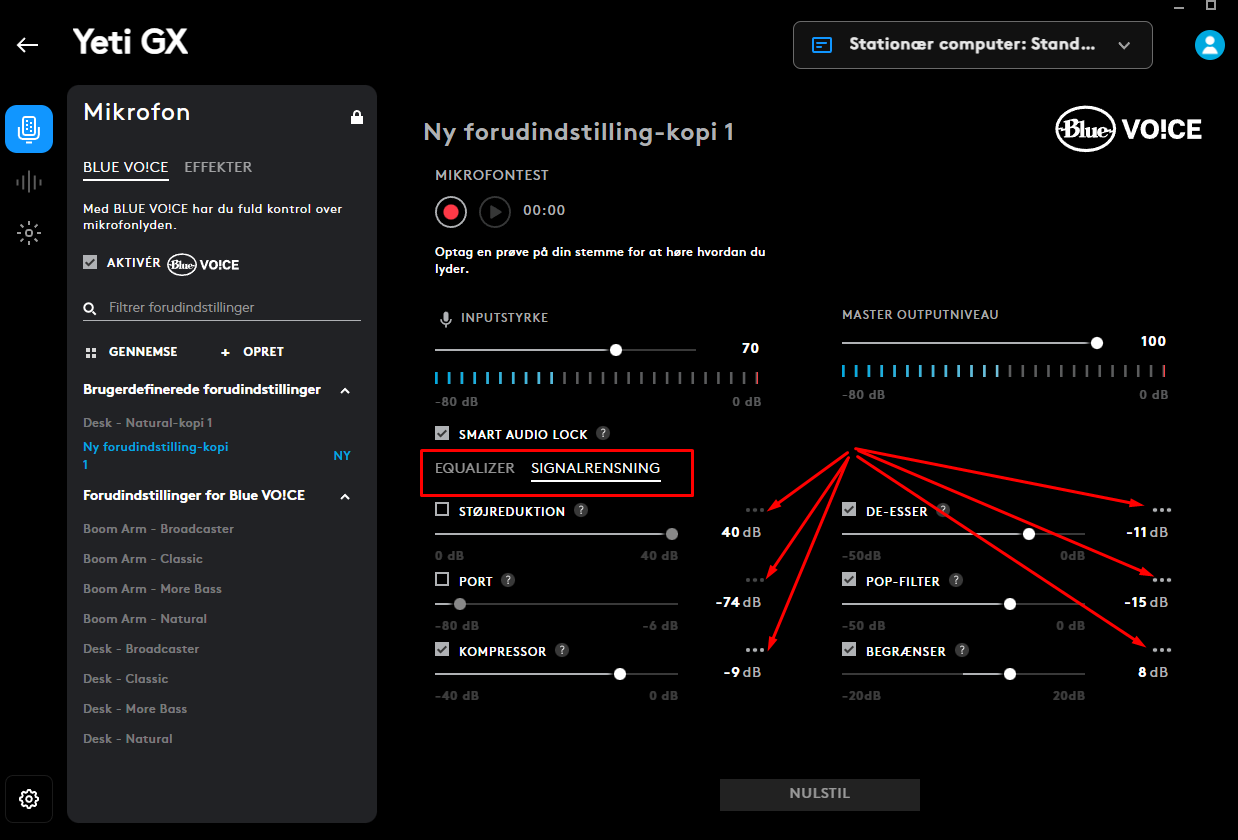Screen dimensions: 1238x840
Task: Open Pop-filter more options dots
Action: [x=1161, y=580]
